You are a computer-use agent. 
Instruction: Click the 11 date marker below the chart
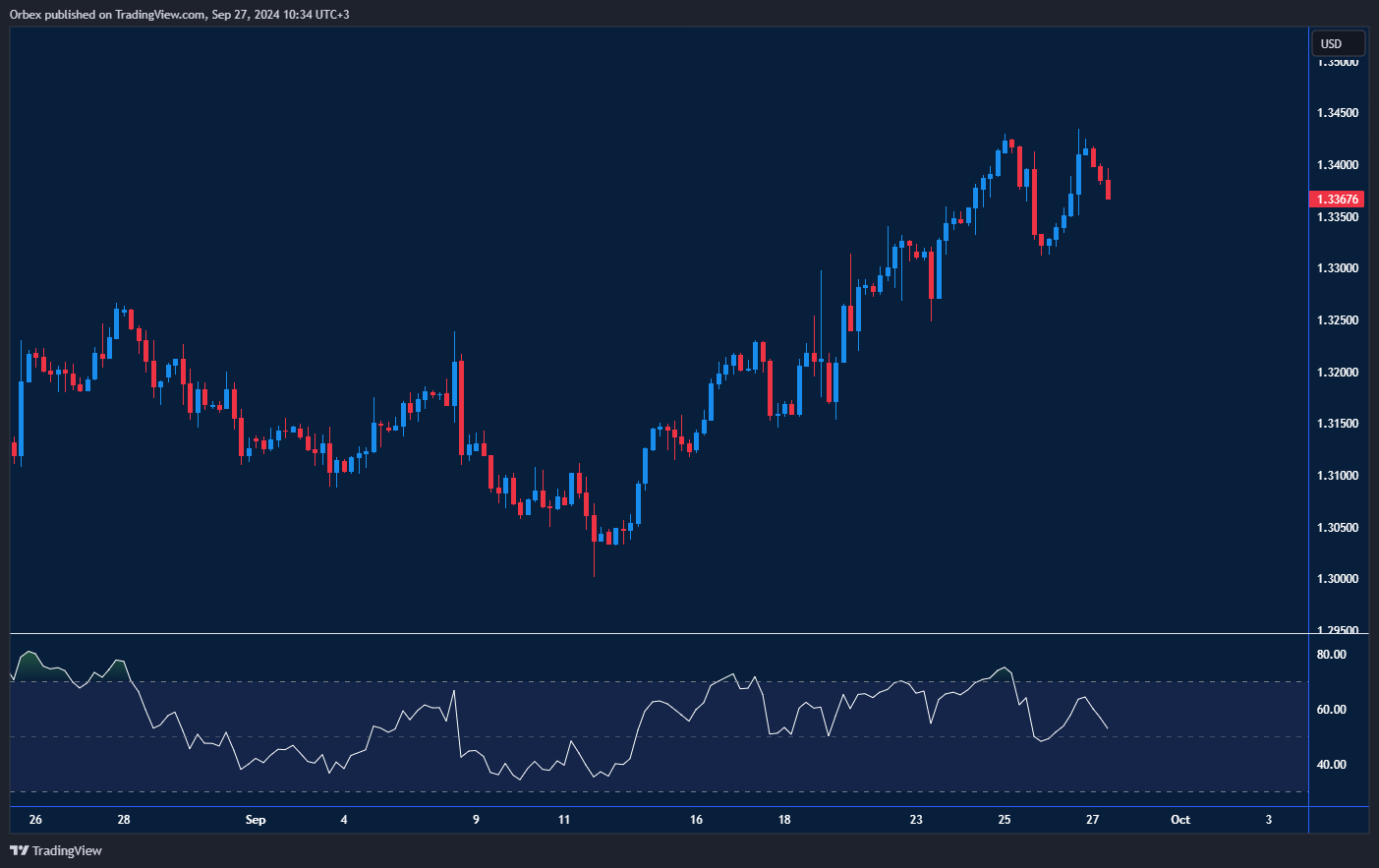[565, 819]
